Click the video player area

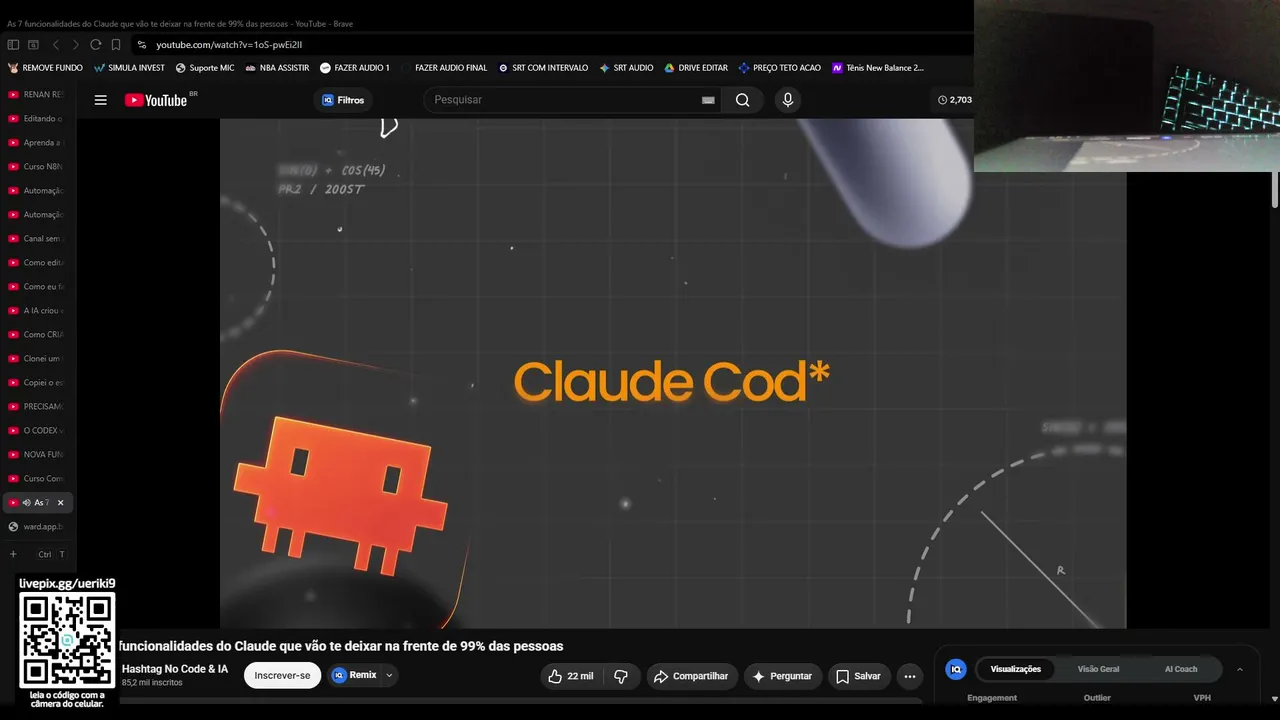(x=673, y=373)
